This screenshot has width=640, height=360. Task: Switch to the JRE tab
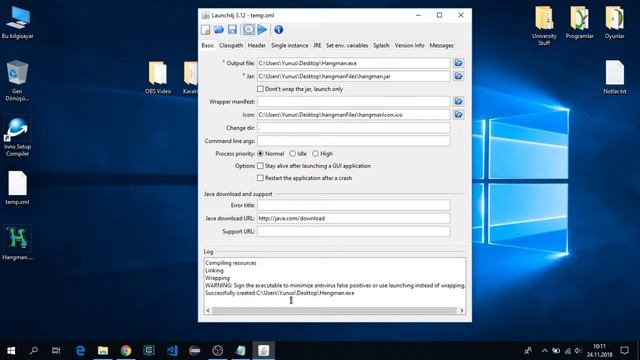[317, 45]
